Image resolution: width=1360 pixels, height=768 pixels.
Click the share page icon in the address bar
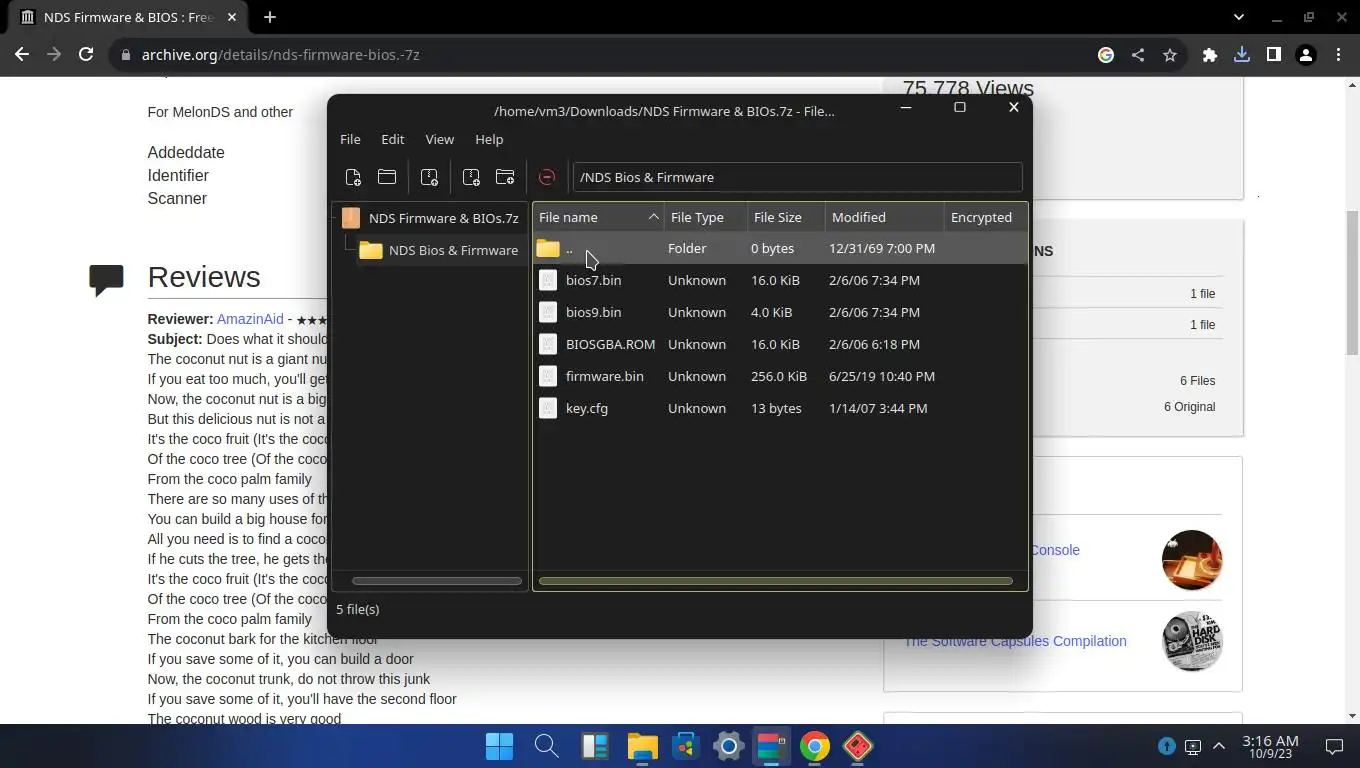pyautogui.click(x=1138, y=55)
